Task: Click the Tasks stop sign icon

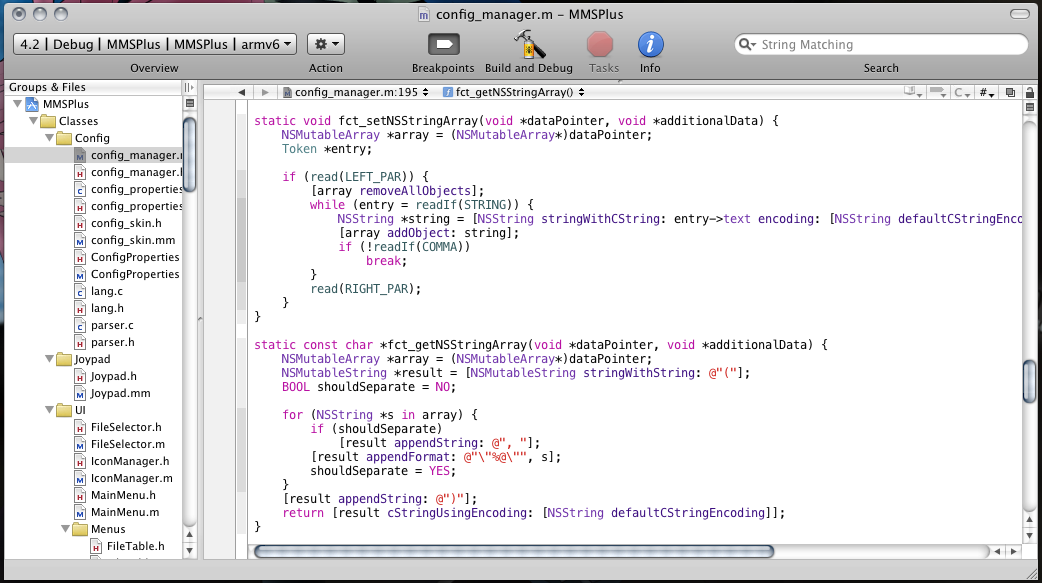Action: point(600,45)
